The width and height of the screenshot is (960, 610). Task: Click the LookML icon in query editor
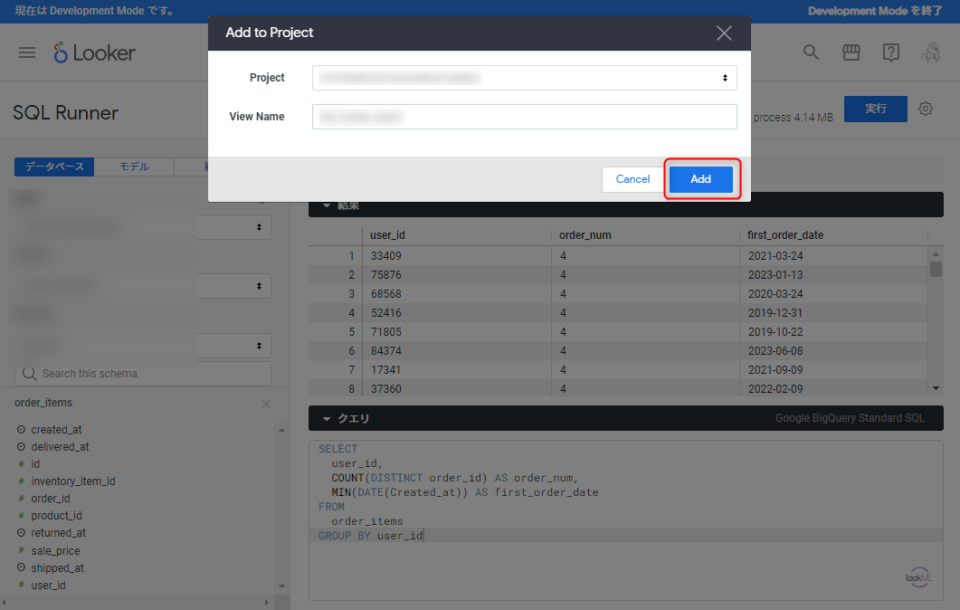[916, 578]
